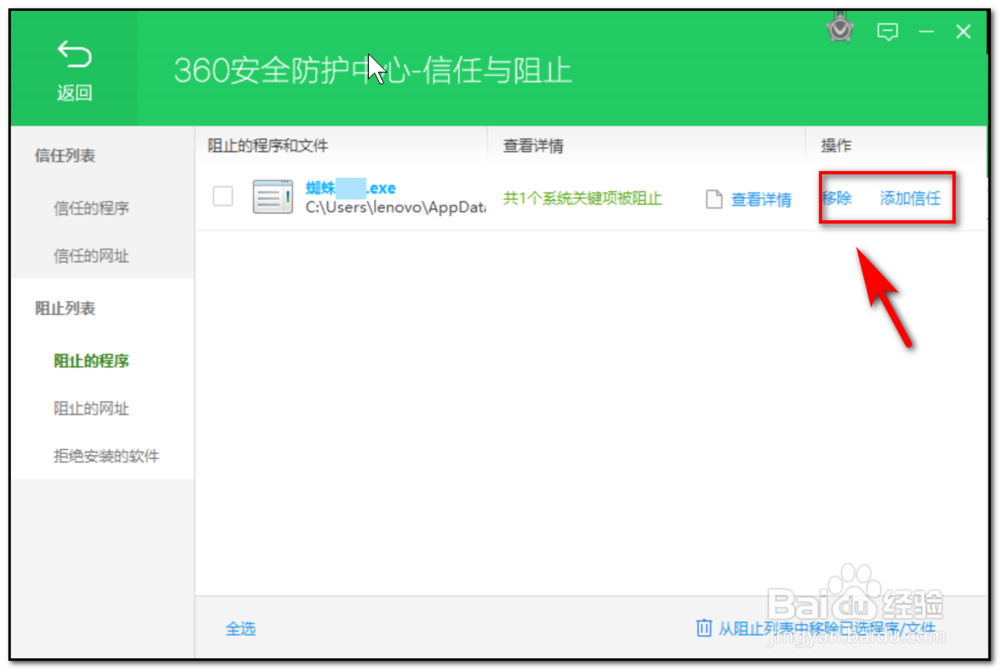This screenshot has height=670, width=1000.
Task: Click the 操作 column header
Action: (836, 146)
